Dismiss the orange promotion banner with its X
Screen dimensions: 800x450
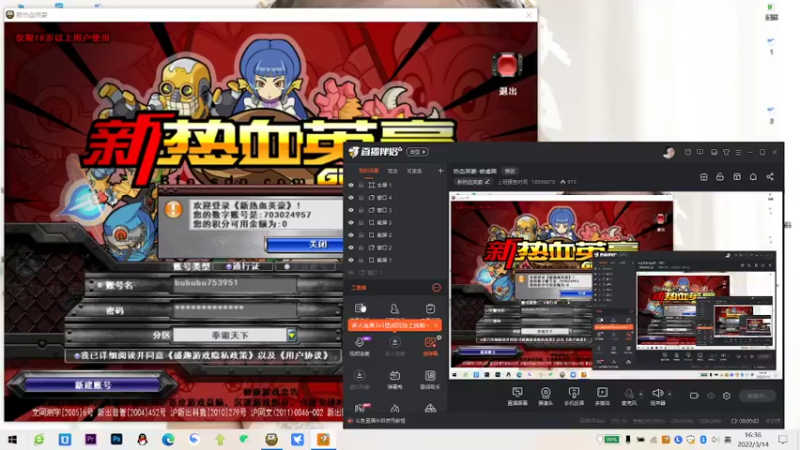coord(436,325)
